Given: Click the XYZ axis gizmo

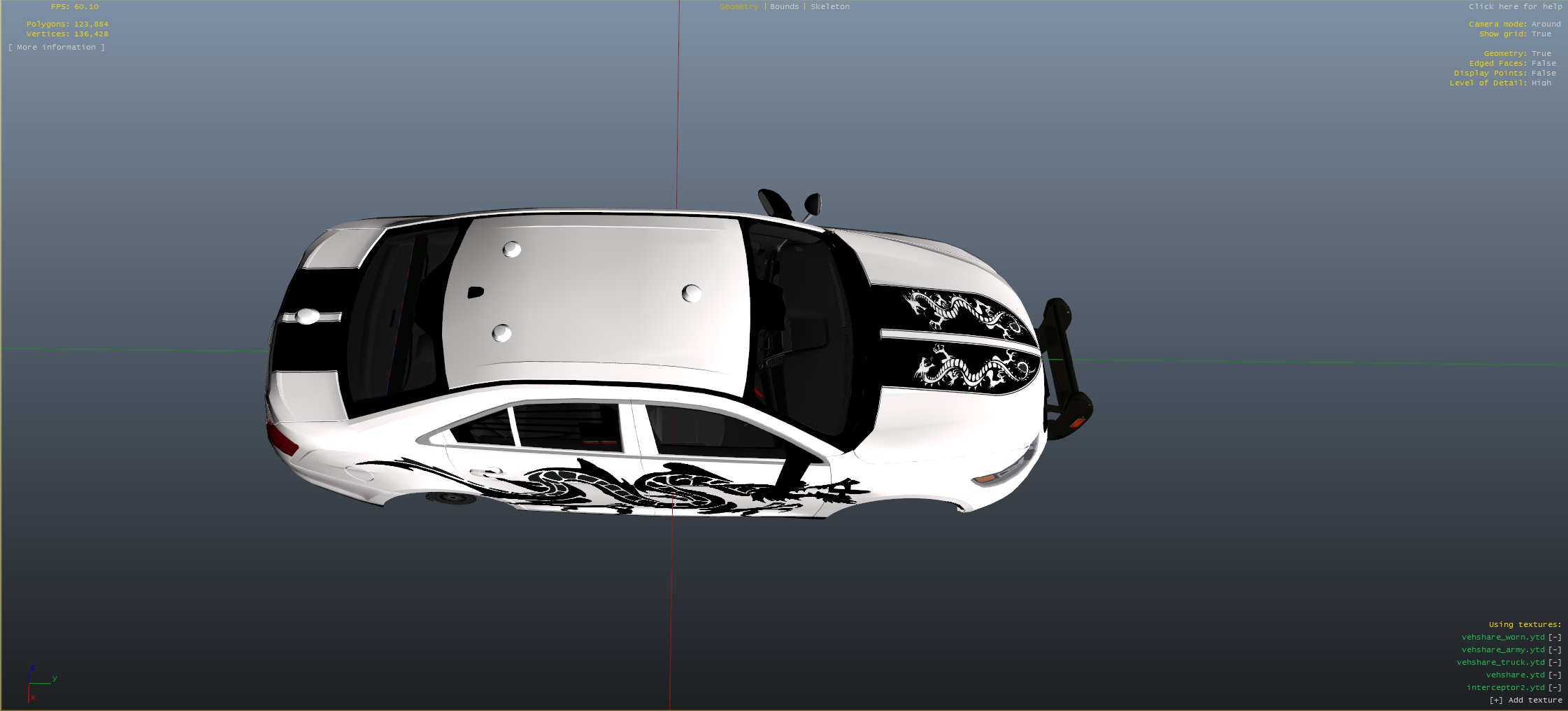Looking at the screenshot, I should coord(38,684).
